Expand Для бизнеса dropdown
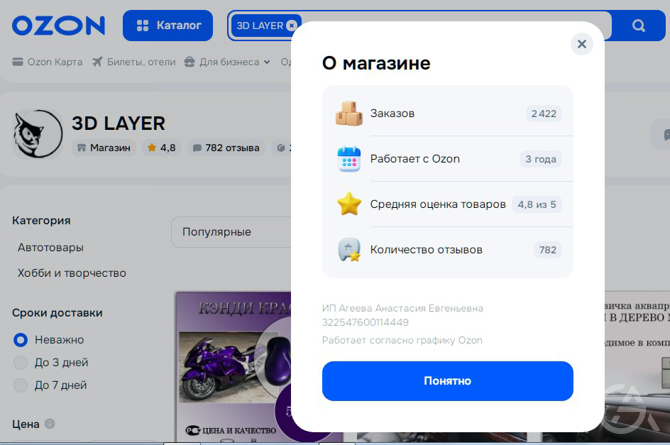The height and width of the screenshot is (445, 670). [227, 62]
